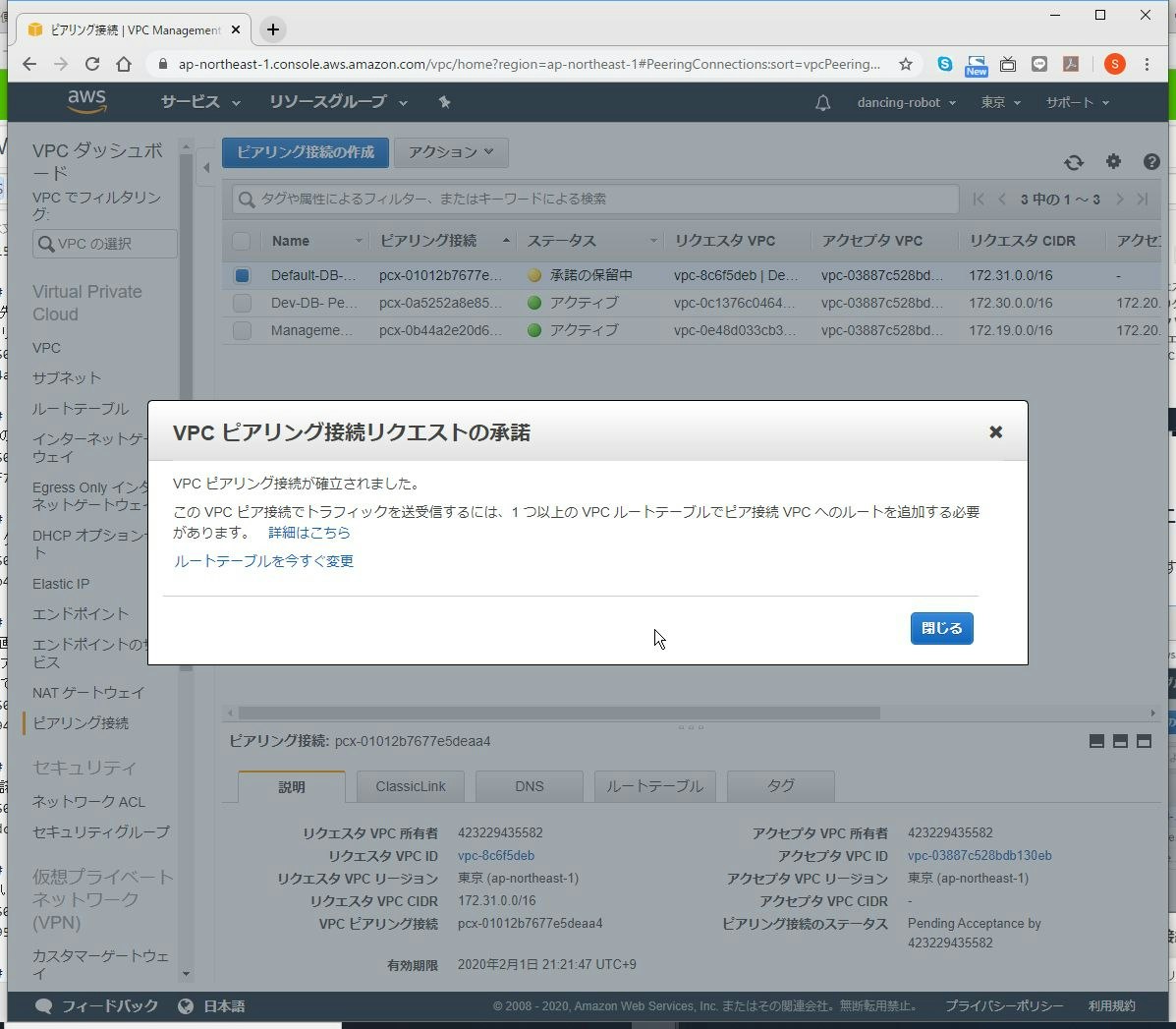Click the browser home icon
This screenshot has width=1176, height=1029.
(124, 65)
